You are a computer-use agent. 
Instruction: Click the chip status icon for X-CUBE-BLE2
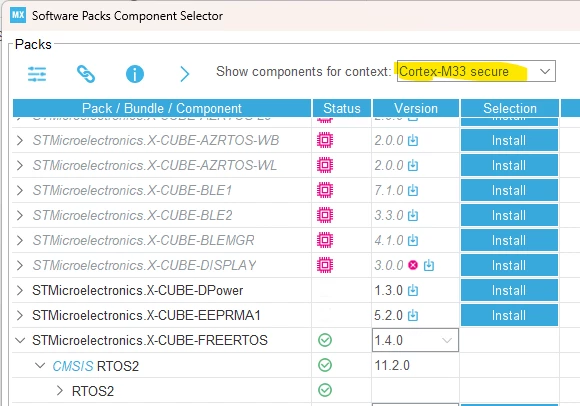pos(325,215)
